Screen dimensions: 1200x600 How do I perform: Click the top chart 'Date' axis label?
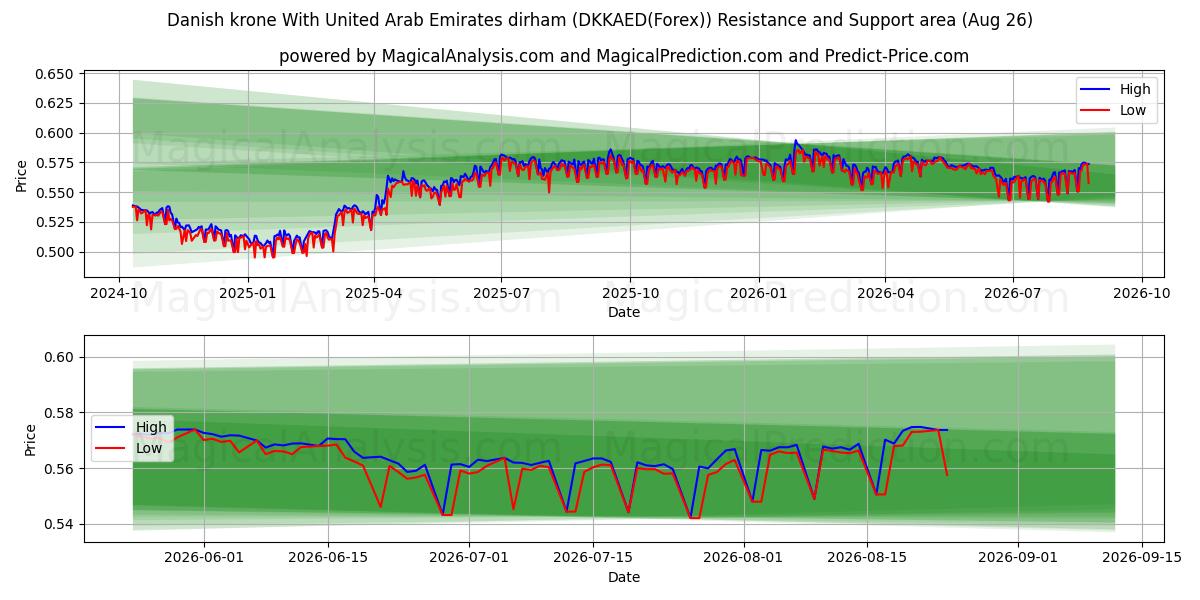(624, 312)
